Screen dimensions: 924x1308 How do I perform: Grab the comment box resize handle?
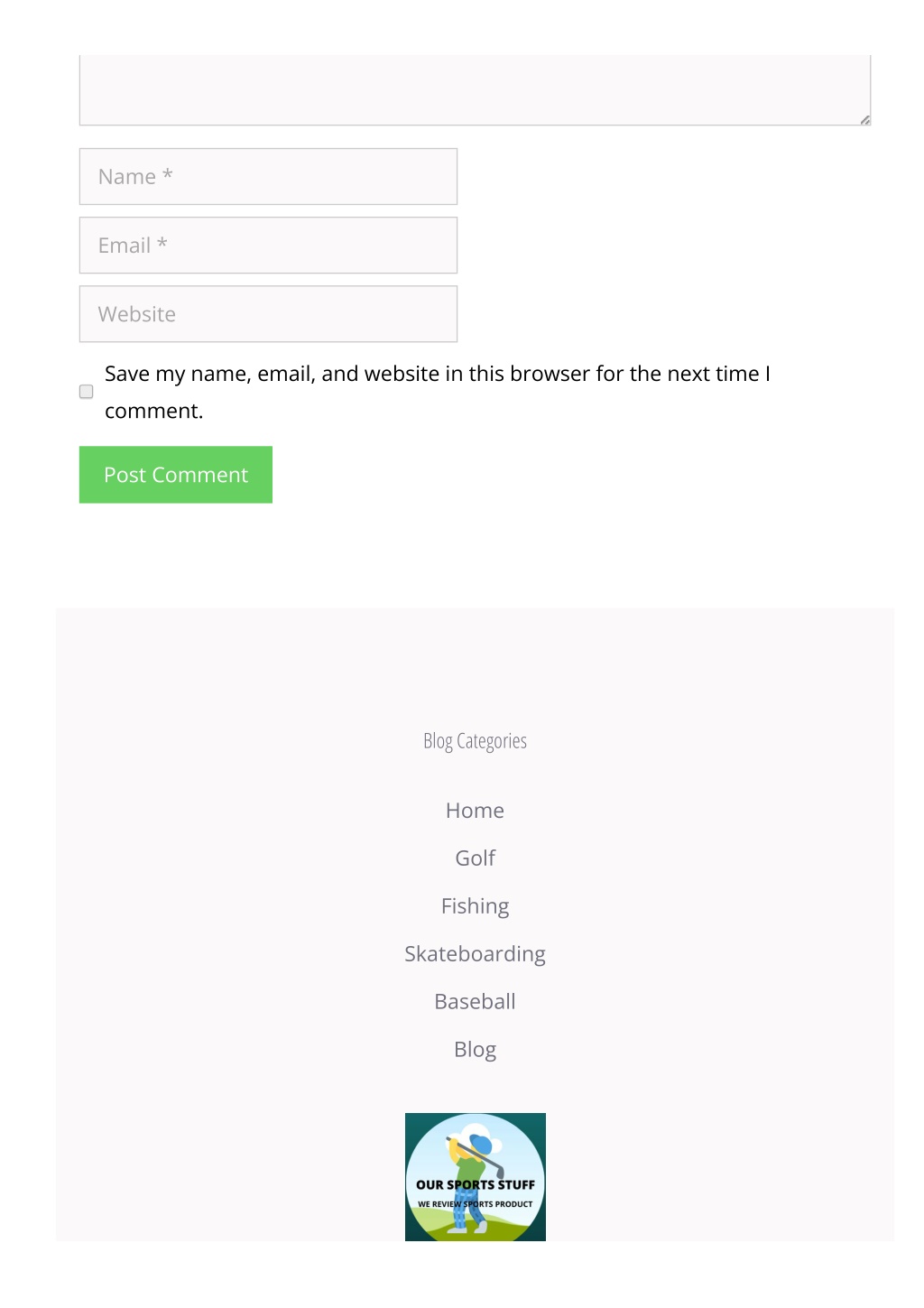click(864, 119)
